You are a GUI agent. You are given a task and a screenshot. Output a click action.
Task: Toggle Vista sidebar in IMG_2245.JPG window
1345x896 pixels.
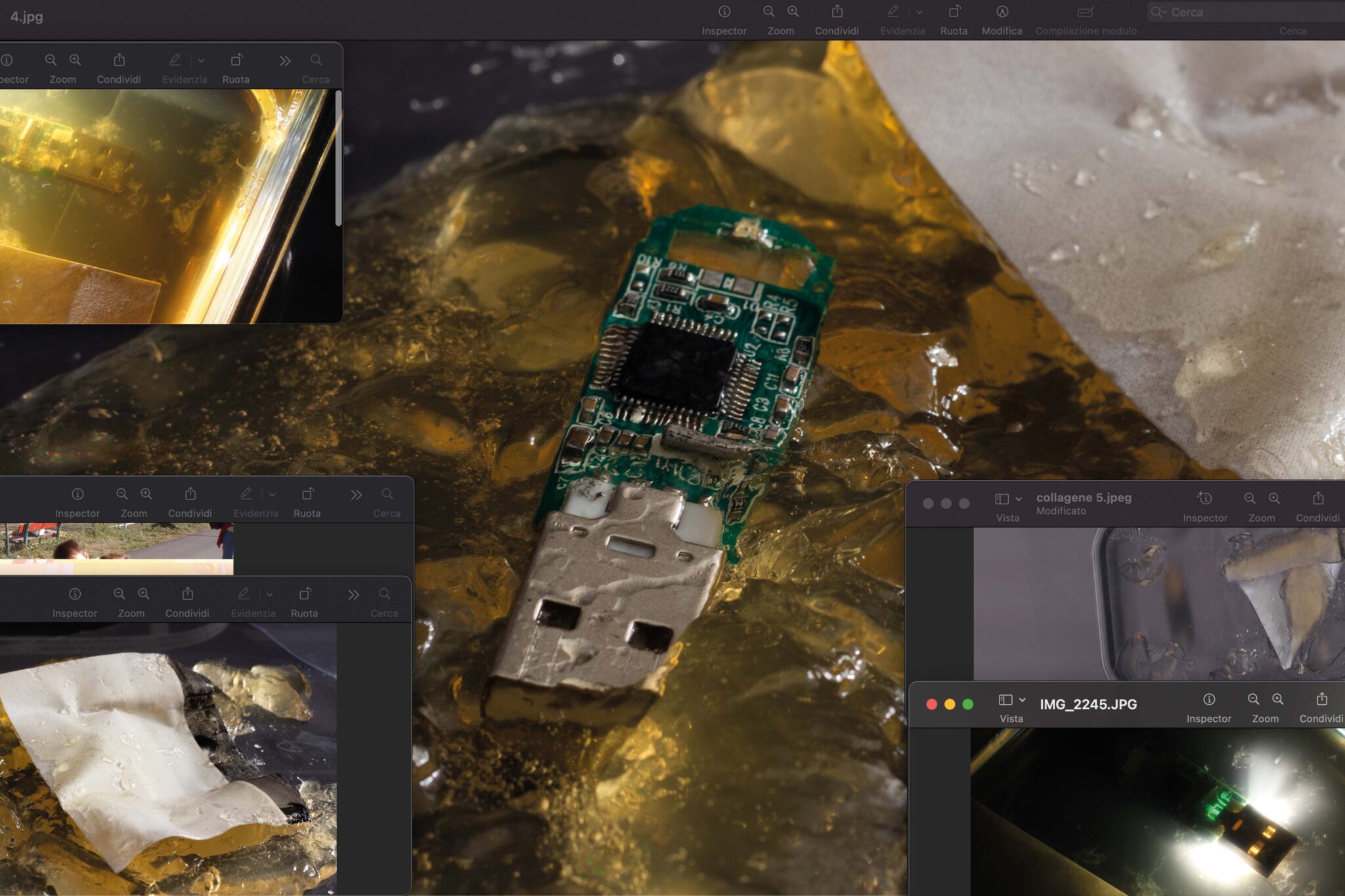click(1005, 700)
